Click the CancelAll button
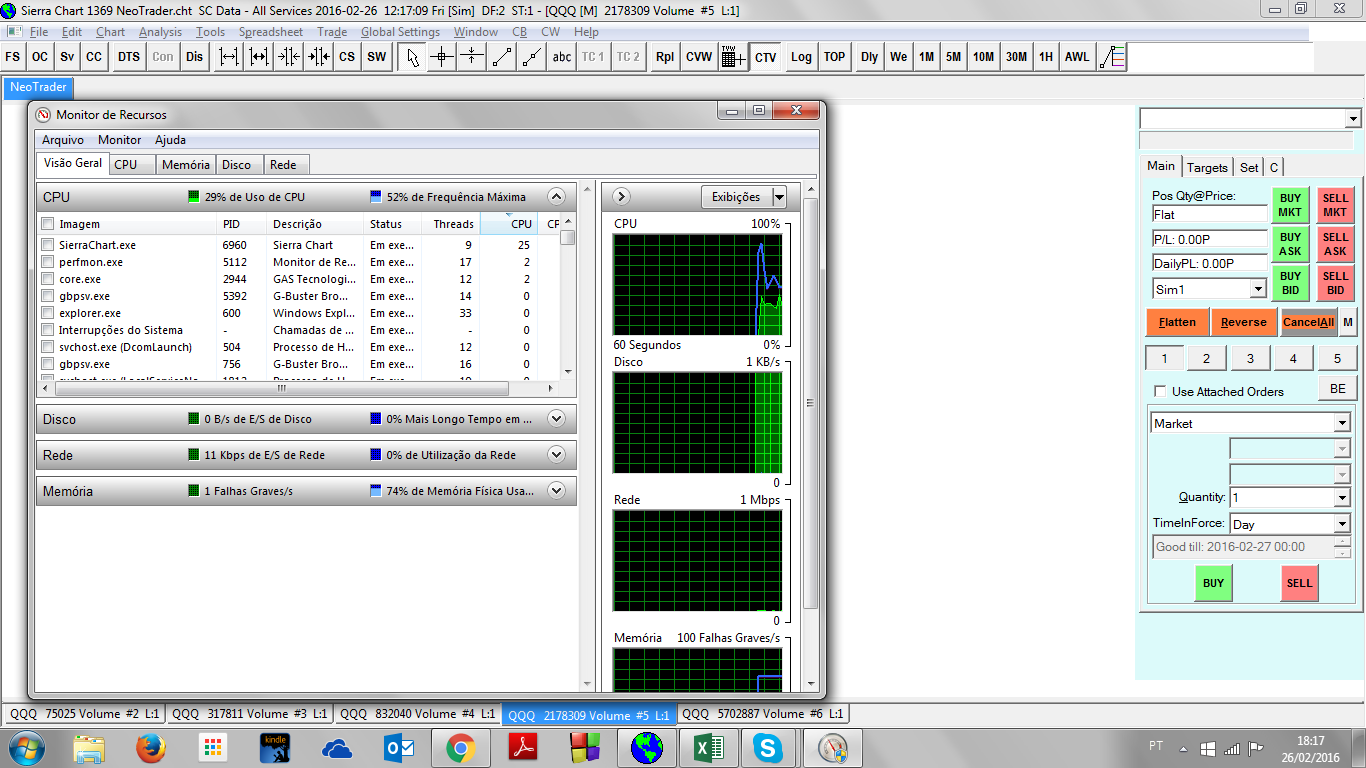Image resolution: width=1366 pixels, height=768 pixels. 1309,322
